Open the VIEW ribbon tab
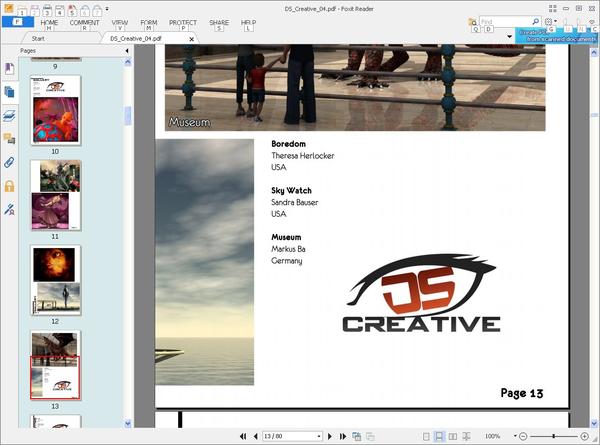600x445 pixels. pos(120,23)
